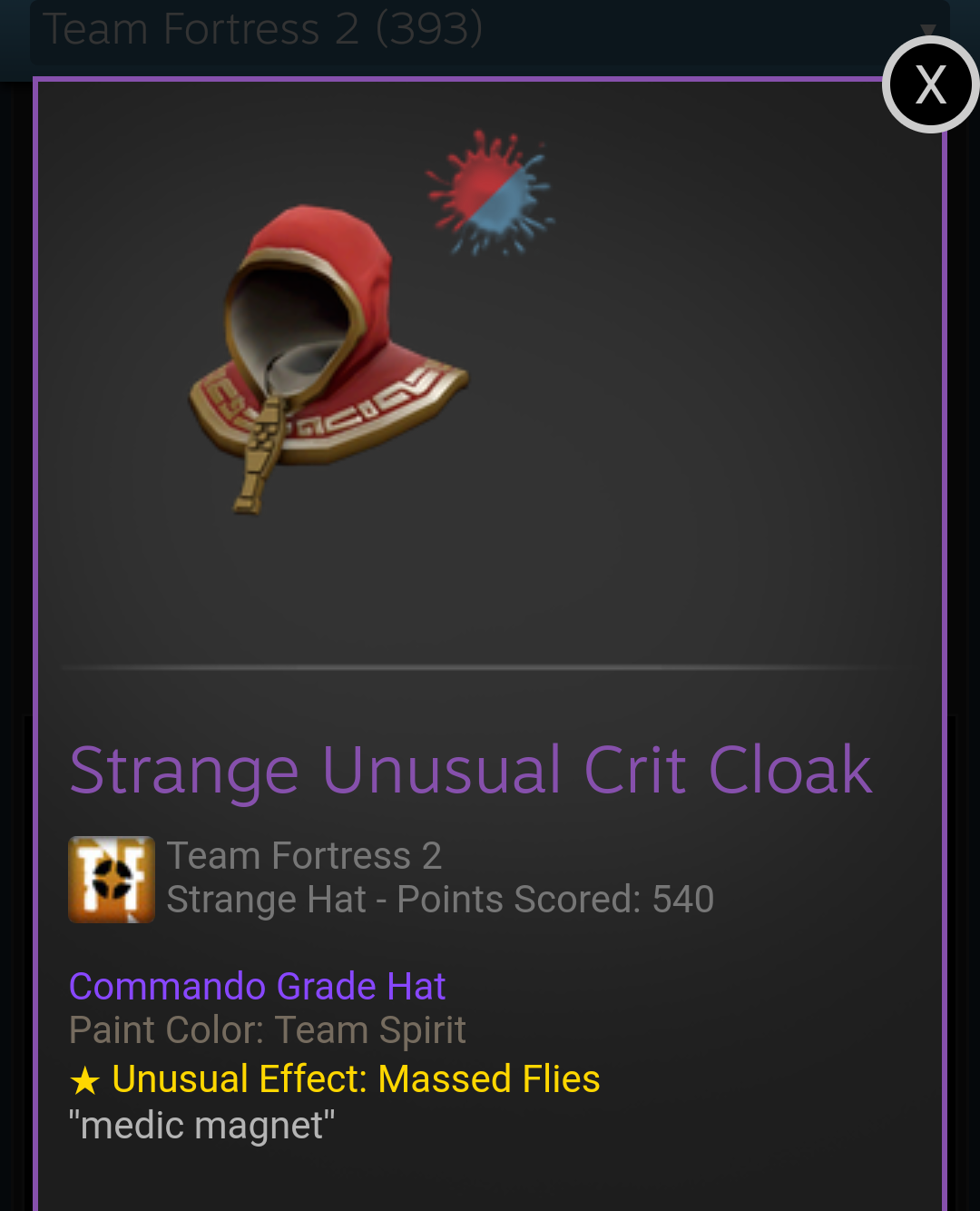The width and height of the screenshot is (980, 1211).
Task: Click the orange Team Fortress 2 game logo
Action: (112, 880)
